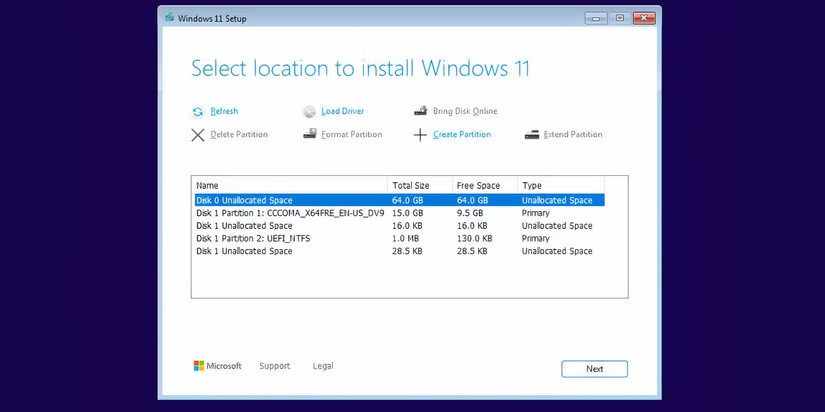This screenshot has height=412, width=825.
Task: Sort by the Total Size column header
Action: click(420, 186)
